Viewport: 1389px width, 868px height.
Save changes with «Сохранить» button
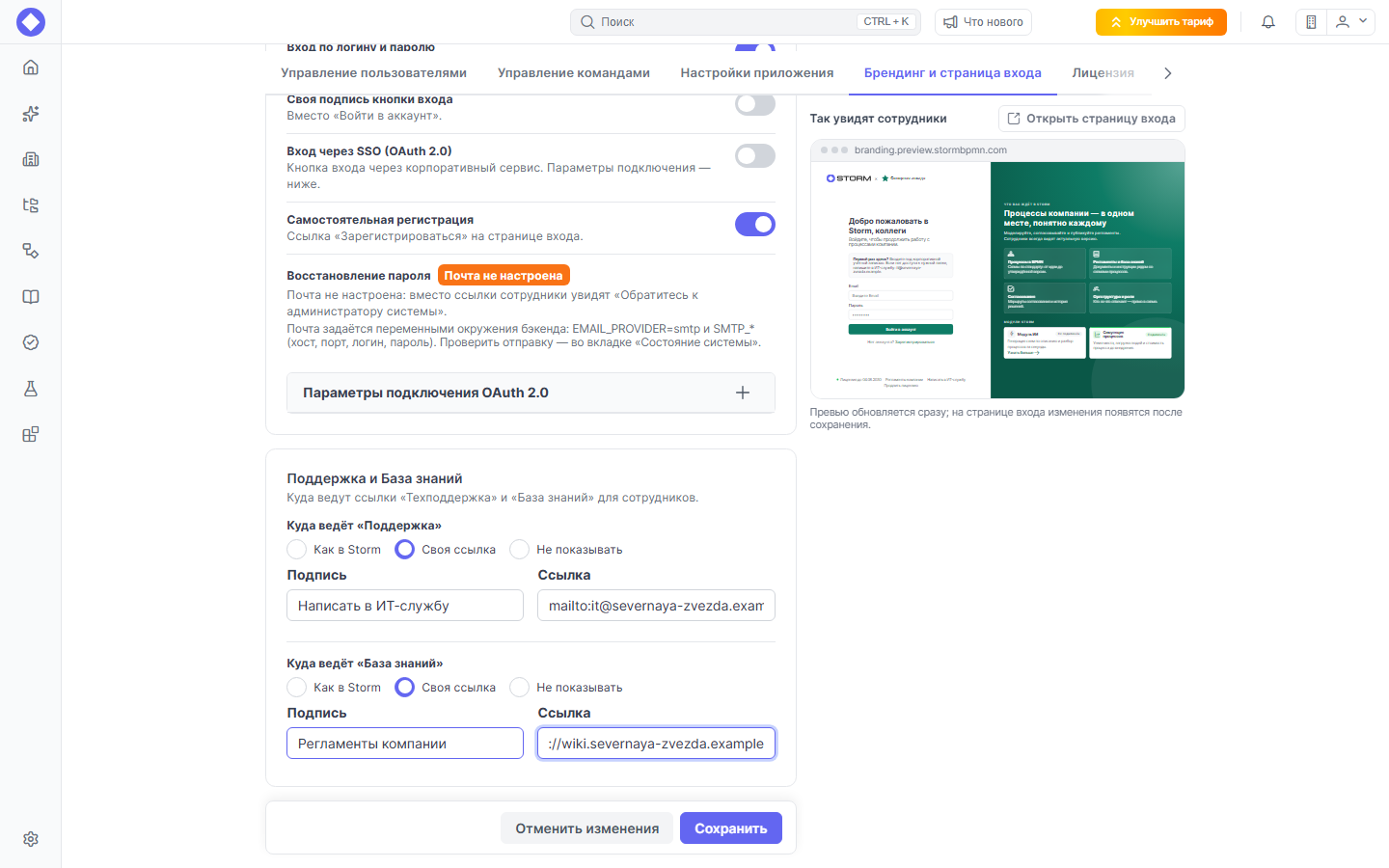coord(731,828)
